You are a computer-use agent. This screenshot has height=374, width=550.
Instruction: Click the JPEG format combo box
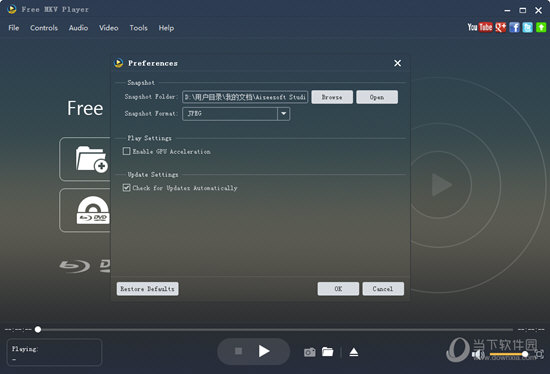(236, 114)
